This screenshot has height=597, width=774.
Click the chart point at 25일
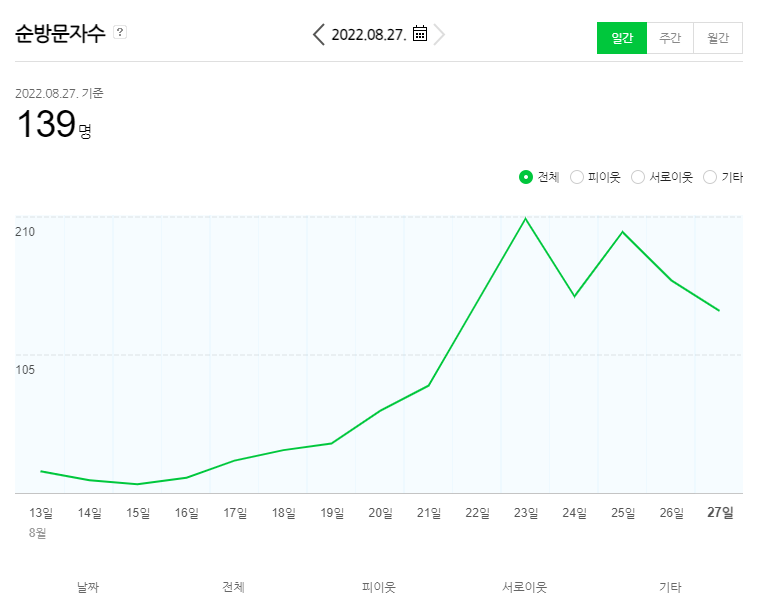tap(622, 232)
